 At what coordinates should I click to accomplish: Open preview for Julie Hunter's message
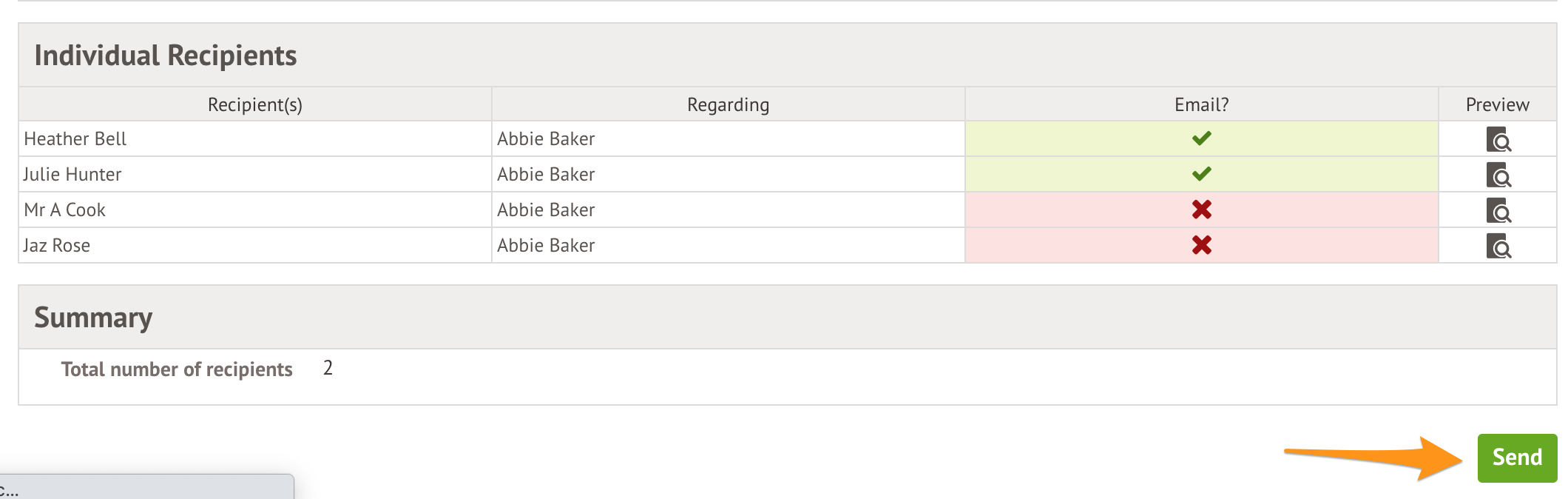(1498, 175)
